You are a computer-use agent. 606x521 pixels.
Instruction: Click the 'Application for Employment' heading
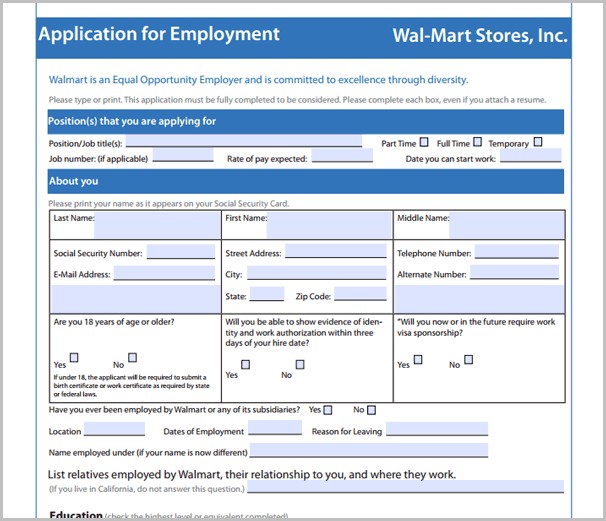(159, 34)
